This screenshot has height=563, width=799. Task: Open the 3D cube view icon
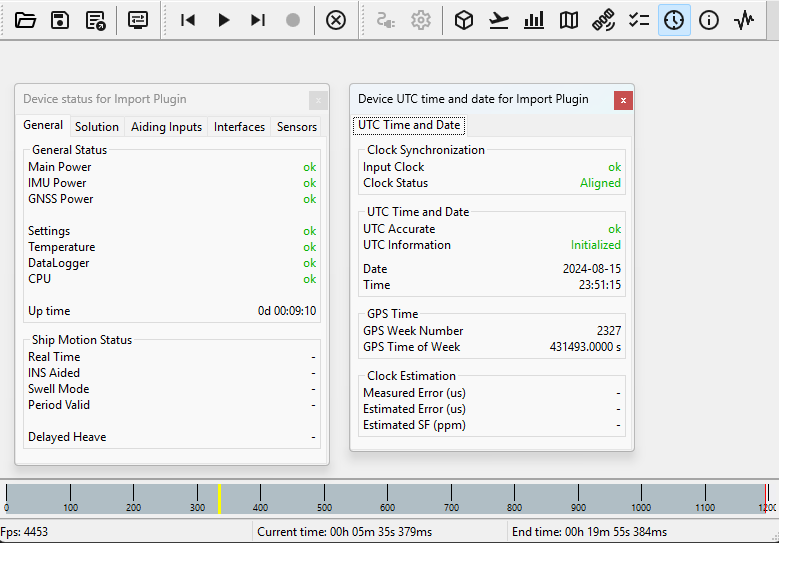464,20
